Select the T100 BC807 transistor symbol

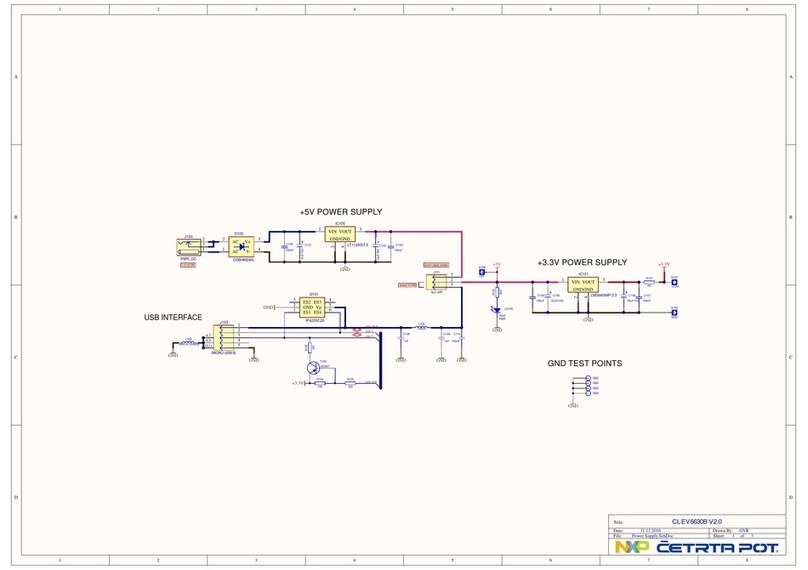(313, 368)
